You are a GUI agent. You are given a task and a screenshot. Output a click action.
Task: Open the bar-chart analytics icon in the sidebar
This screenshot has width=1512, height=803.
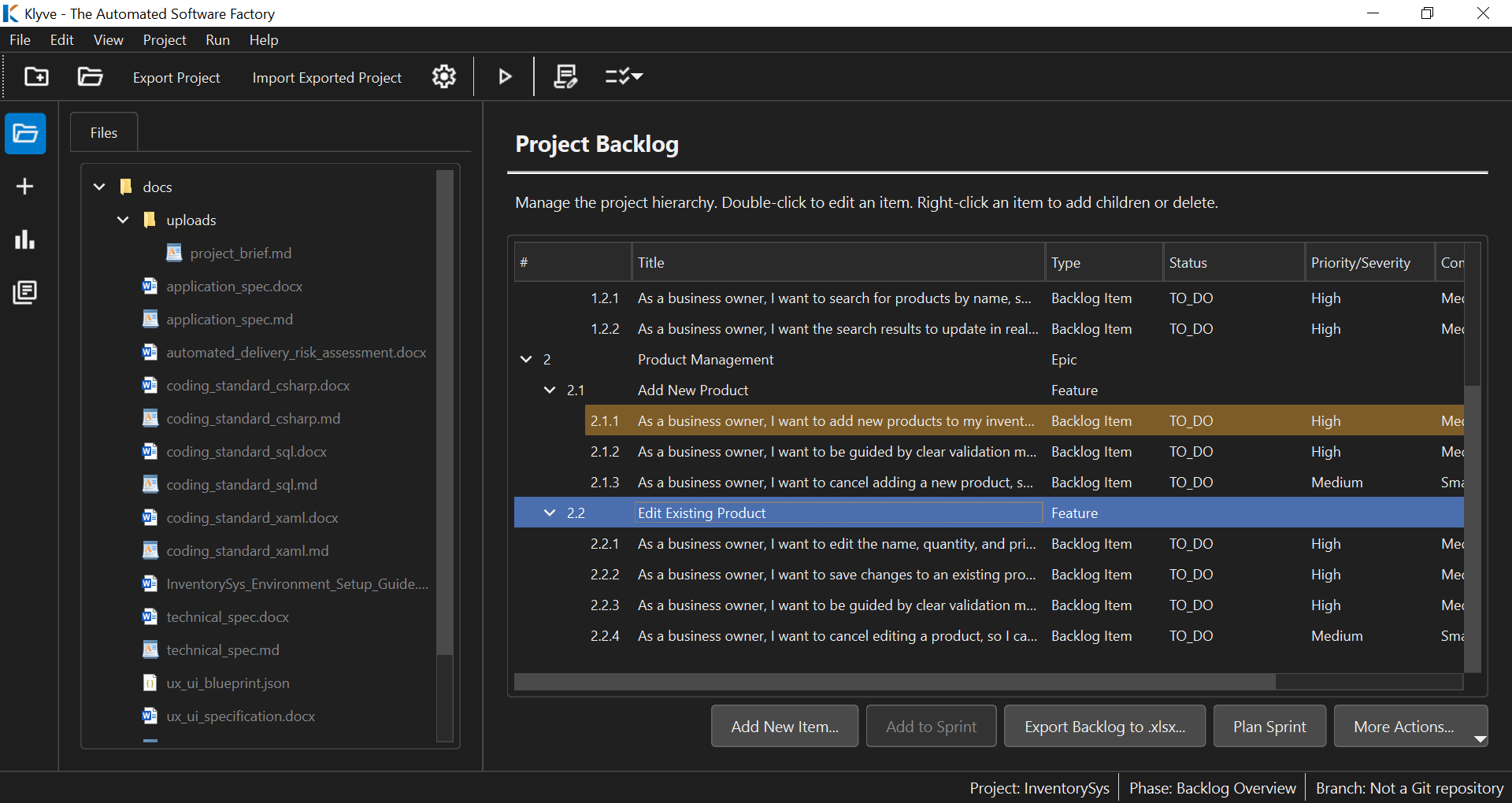[x=25, y=239]
